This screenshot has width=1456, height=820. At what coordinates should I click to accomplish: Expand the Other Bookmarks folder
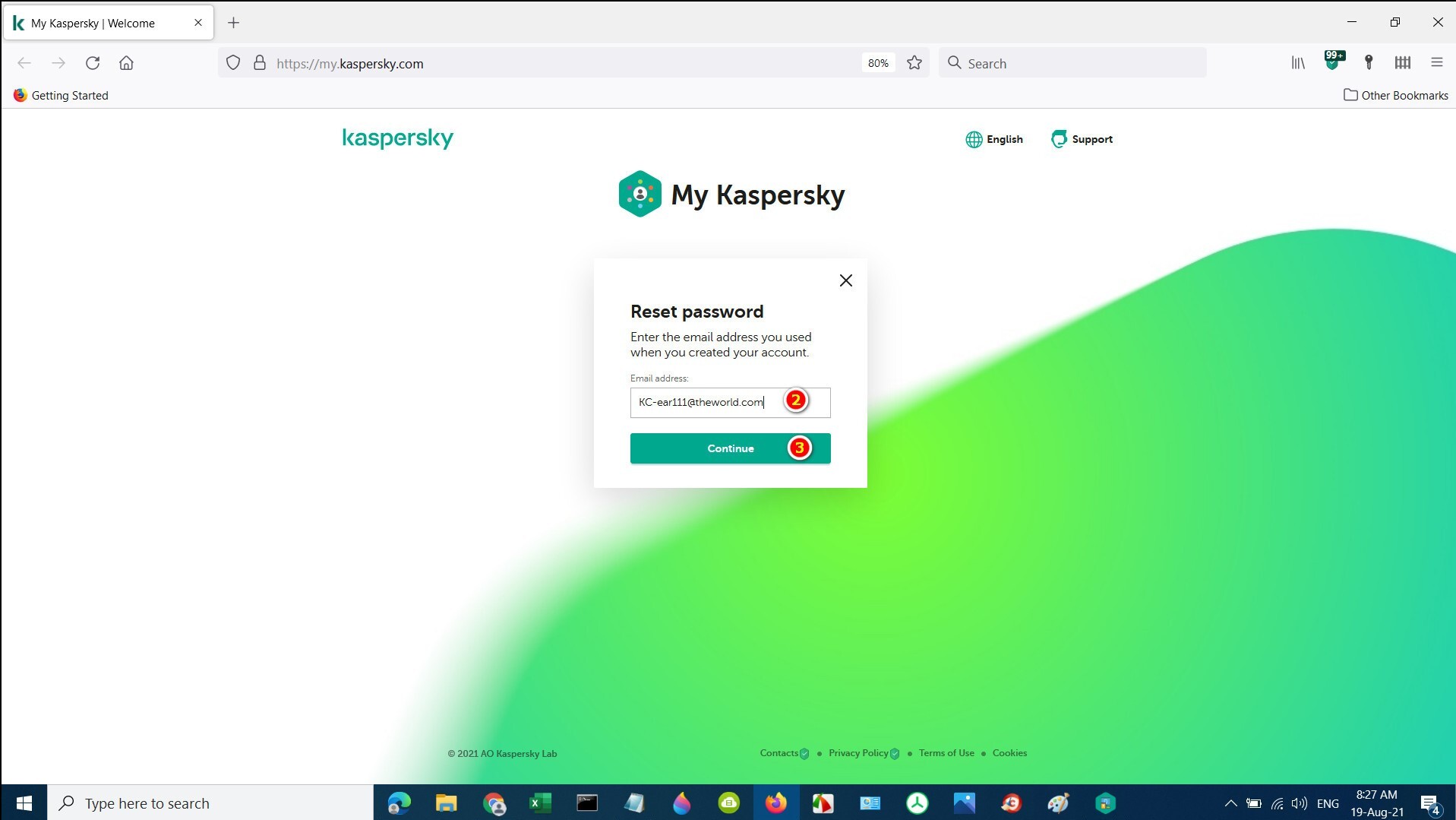point(1396,95)
